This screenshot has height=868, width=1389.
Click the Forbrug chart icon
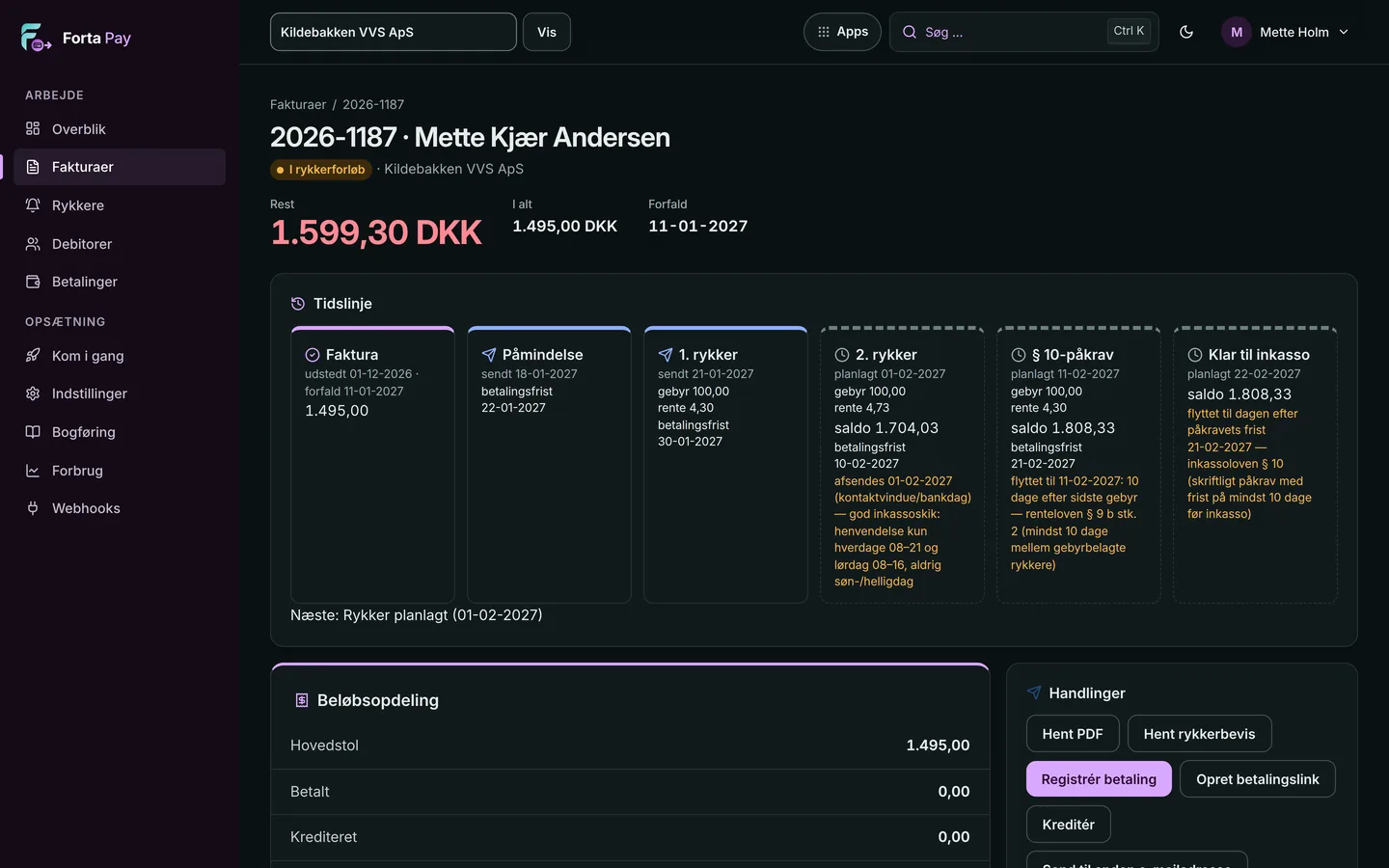[33, 471]
